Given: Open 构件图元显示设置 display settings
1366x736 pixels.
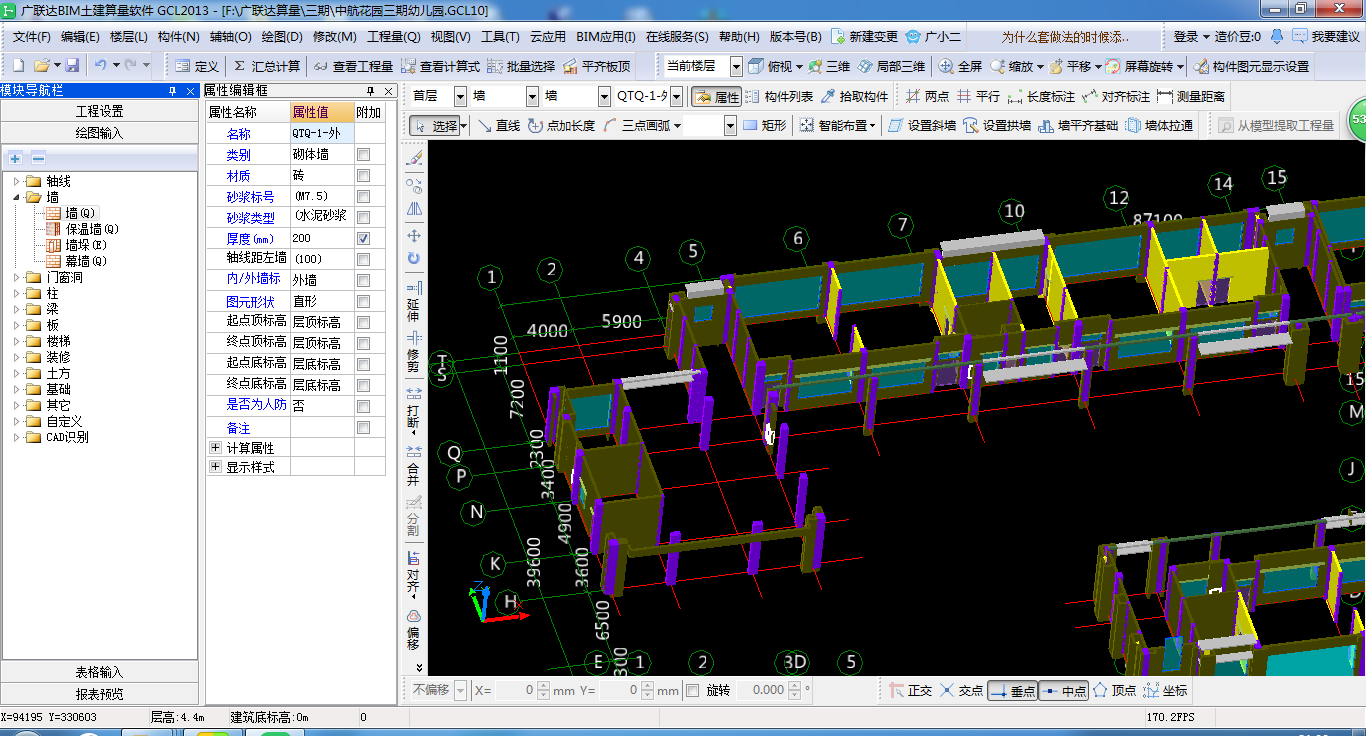Looking at the screenshot, I should 1251,66.
